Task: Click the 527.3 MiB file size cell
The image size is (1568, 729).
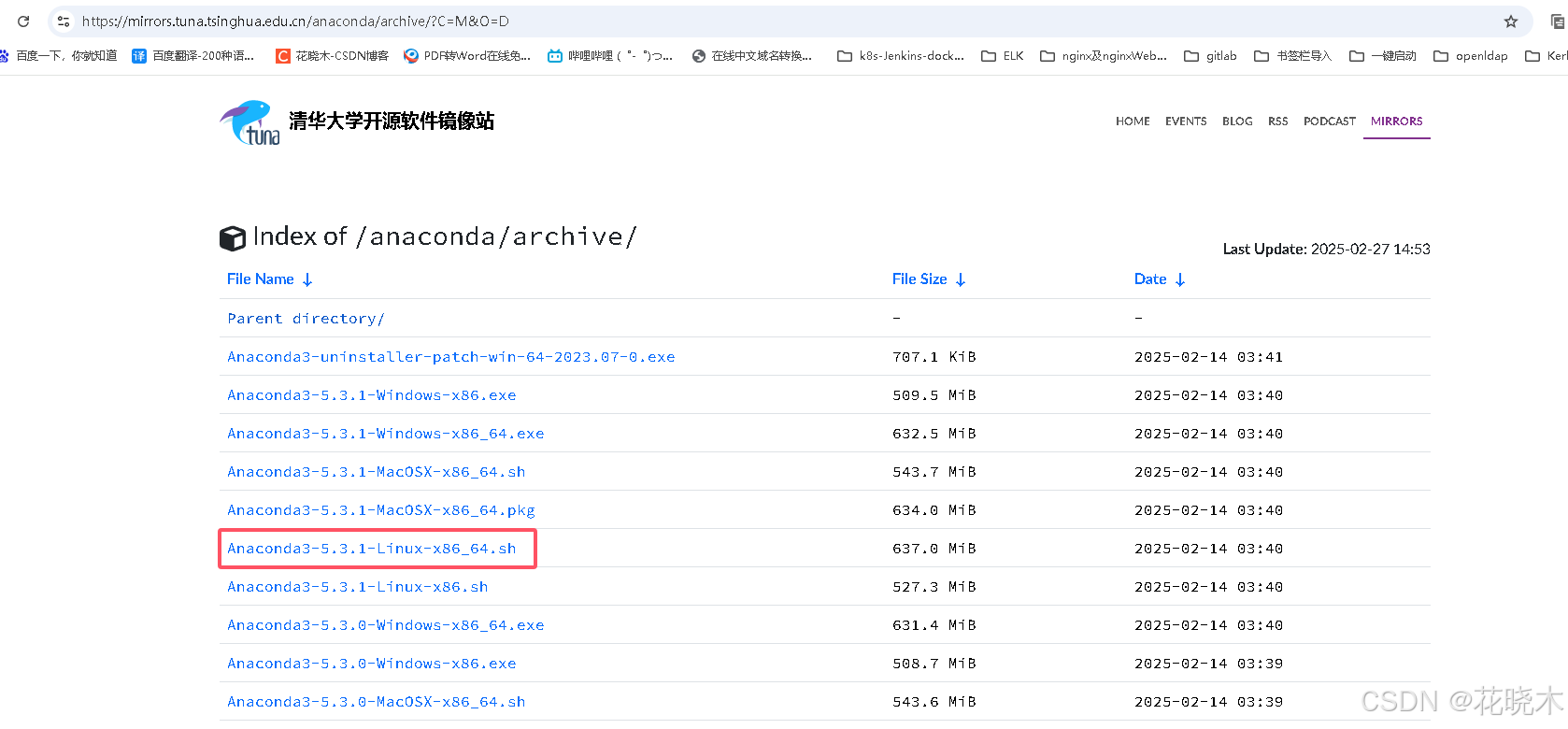Action: coord(934,587)
